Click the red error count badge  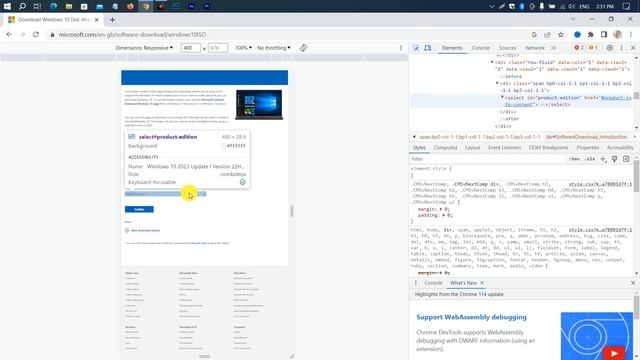point(578,48)
